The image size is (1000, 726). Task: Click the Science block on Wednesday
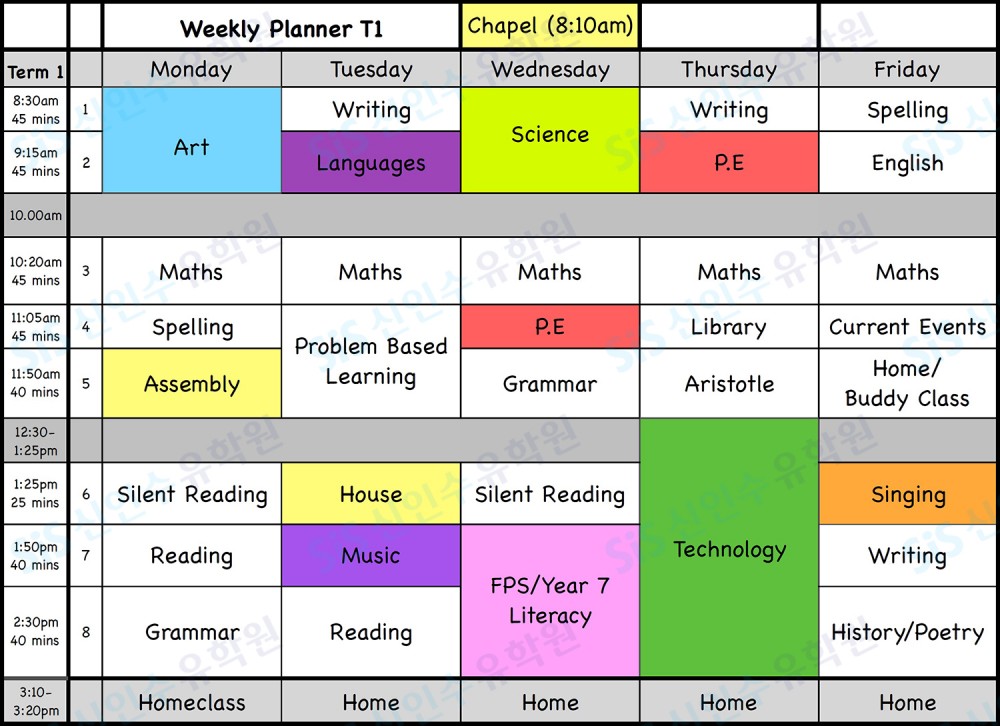click(x=550, y=140)
